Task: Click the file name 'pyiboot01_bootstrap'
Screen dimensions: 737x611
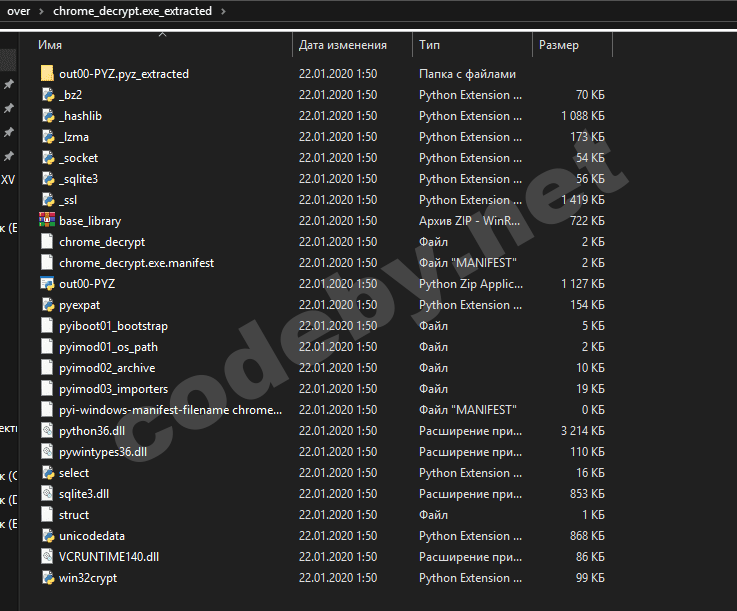Action: point(113,326)
